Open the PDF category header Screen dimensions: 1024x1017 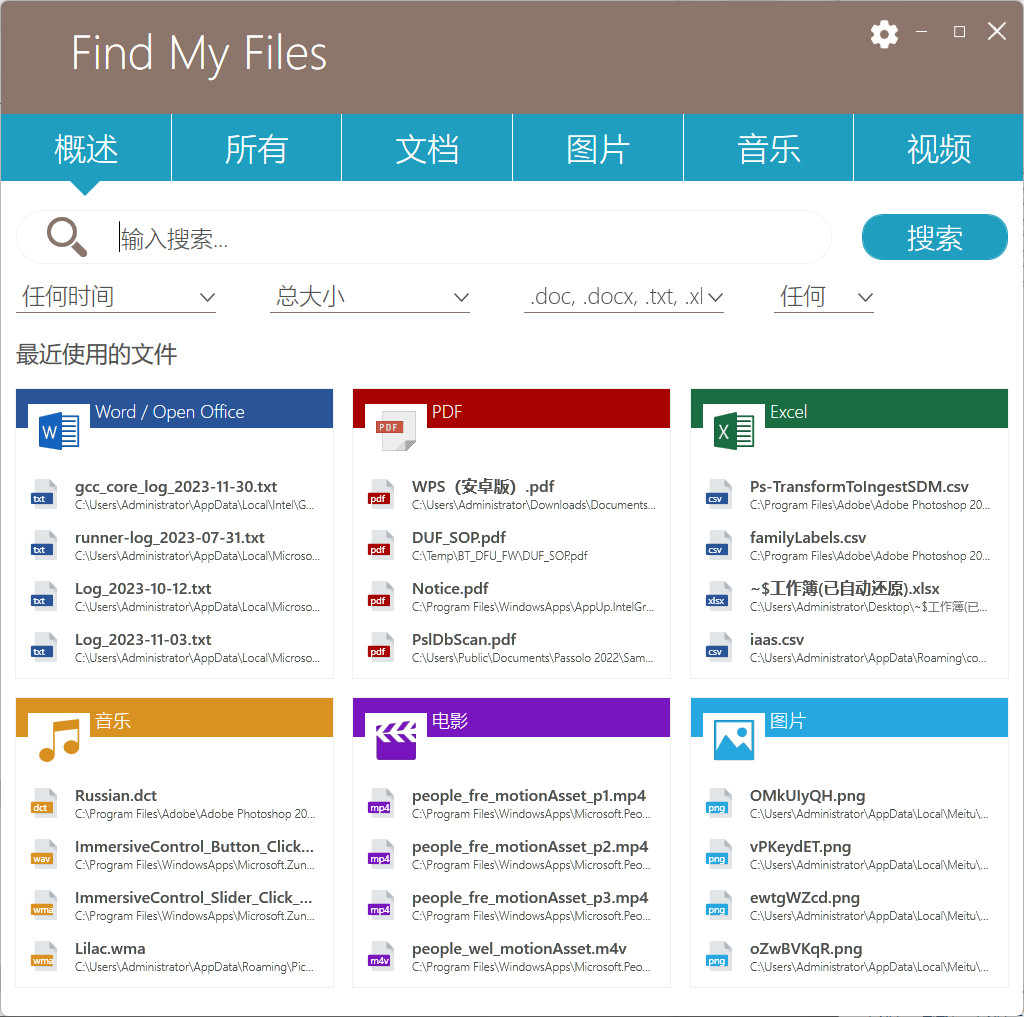point(511,409)
